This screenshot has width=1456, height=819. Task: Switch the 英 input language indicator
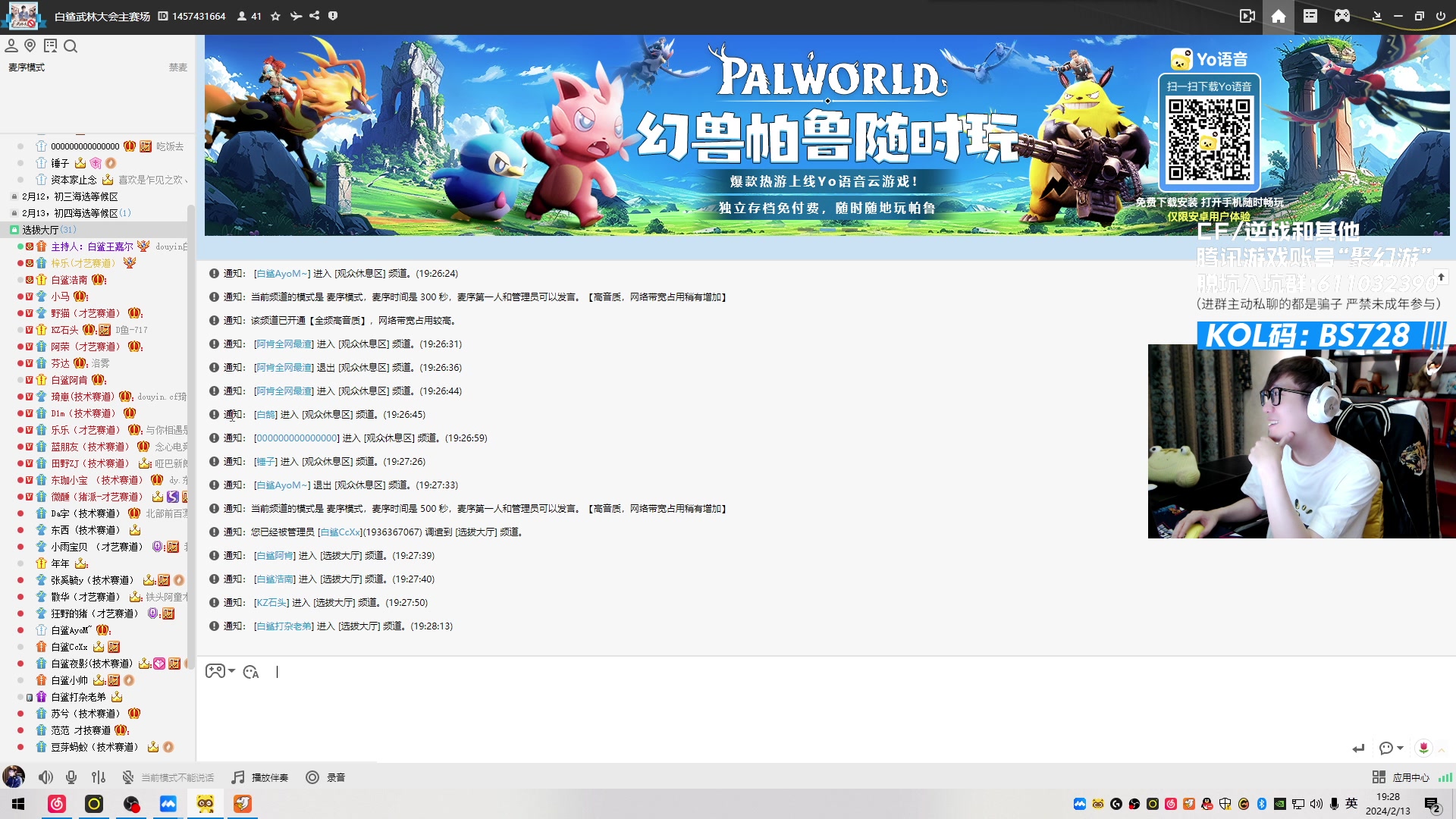click(1351, 804)
